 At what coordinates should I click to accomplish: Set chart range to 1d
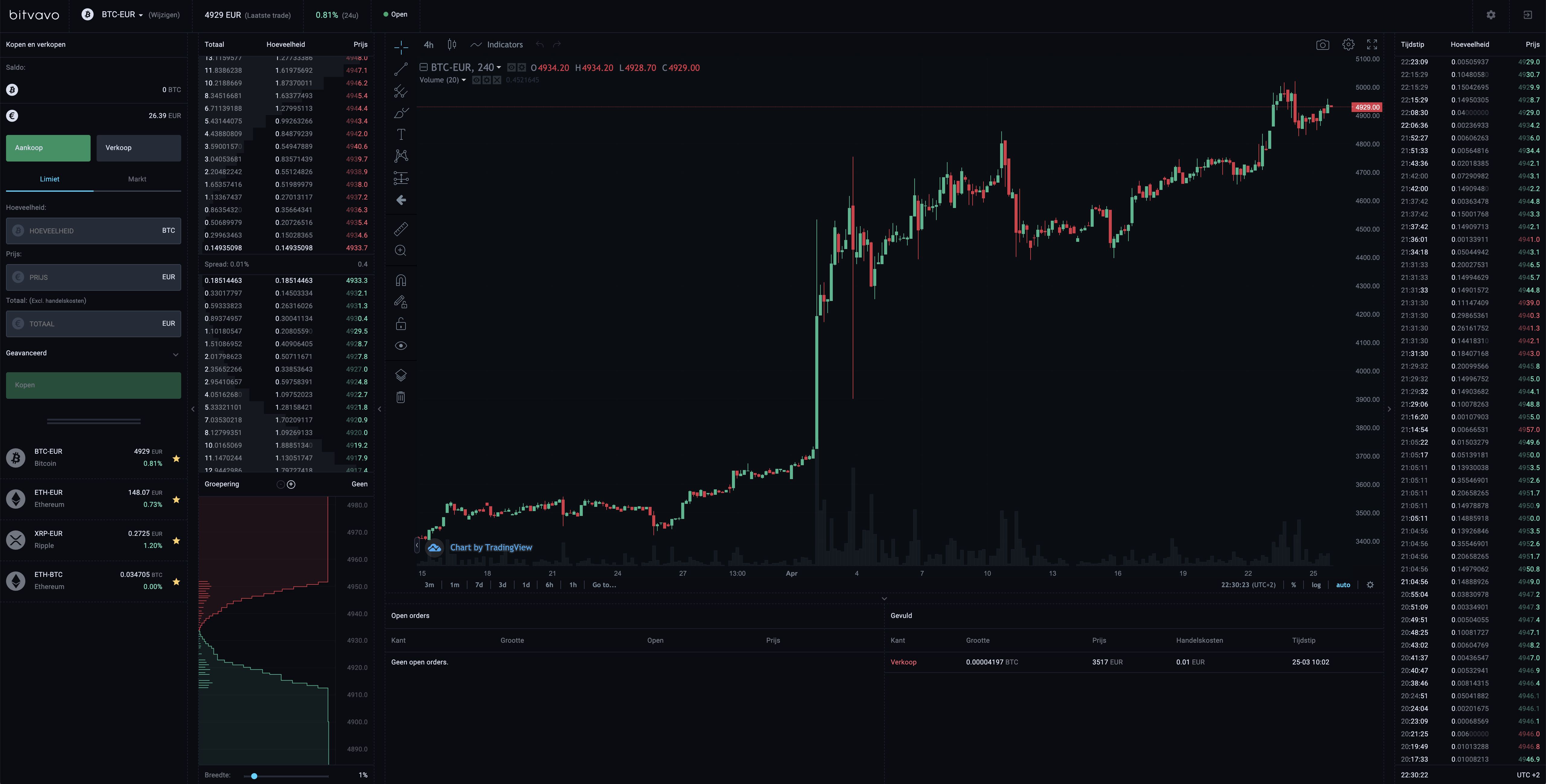pos(526,585)
